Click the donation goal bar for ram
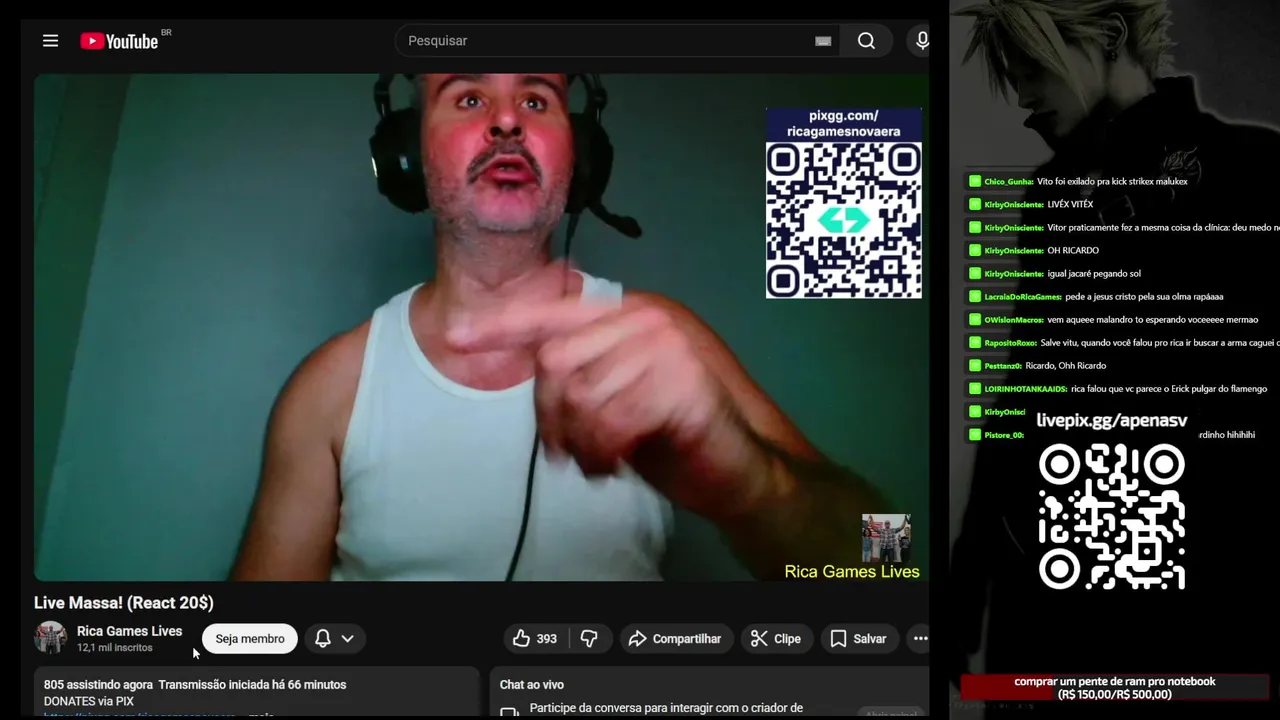This screenshot has height=720, width=1280. pos(1115,688)
